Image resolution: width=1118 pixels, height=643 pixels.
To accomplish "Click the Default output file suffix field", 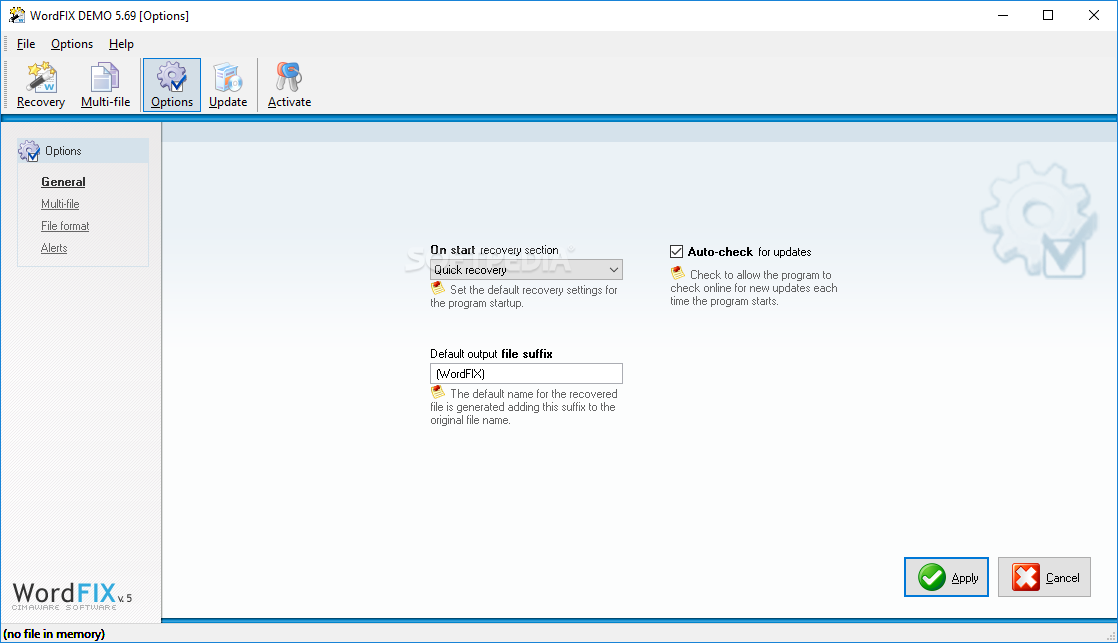I will pos(526,374).
